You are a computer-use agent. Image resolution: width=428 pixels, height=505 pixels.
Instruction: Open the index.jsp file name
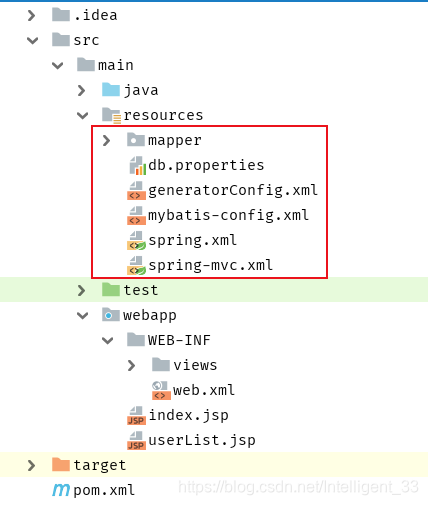[x=188, y=416]
